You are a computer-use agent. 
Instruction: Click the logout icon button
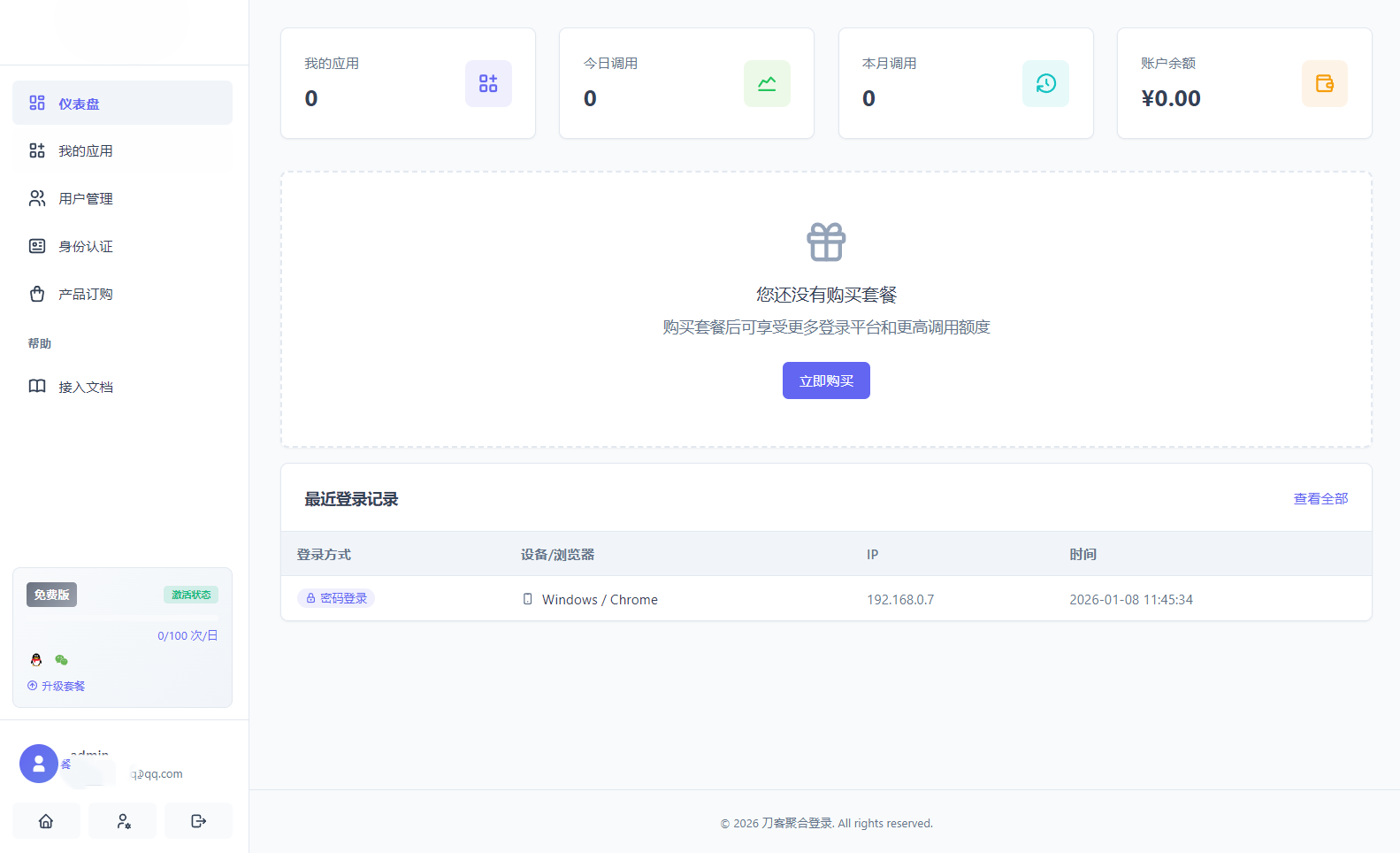(199, 821)
